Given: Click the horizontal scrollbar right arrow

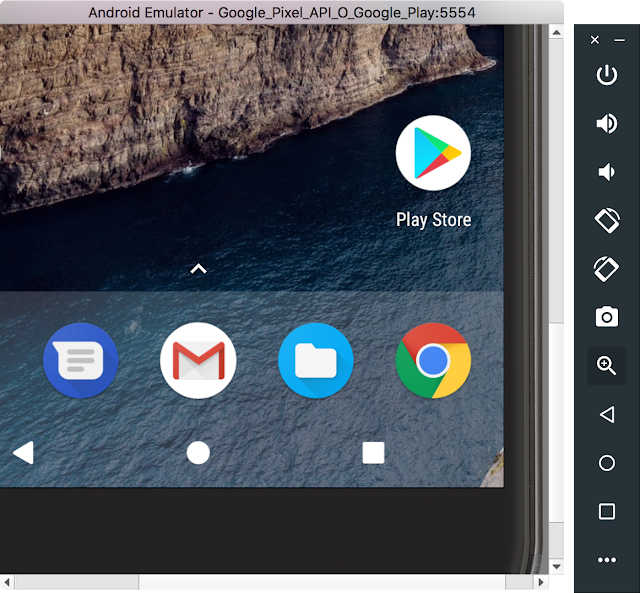Looking at the screenshot, I should click(x=541, y=582).
